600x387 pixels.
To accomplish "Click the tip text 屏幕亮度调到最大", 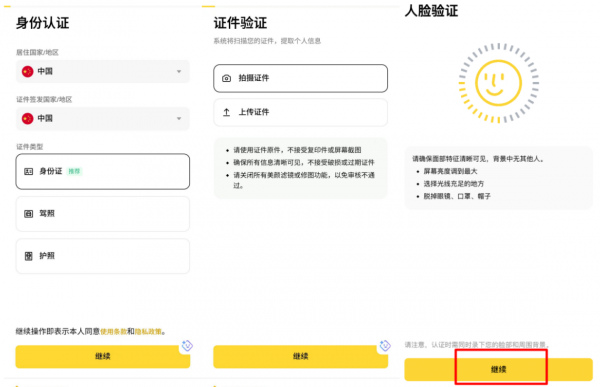I will (x=450, y=171).
